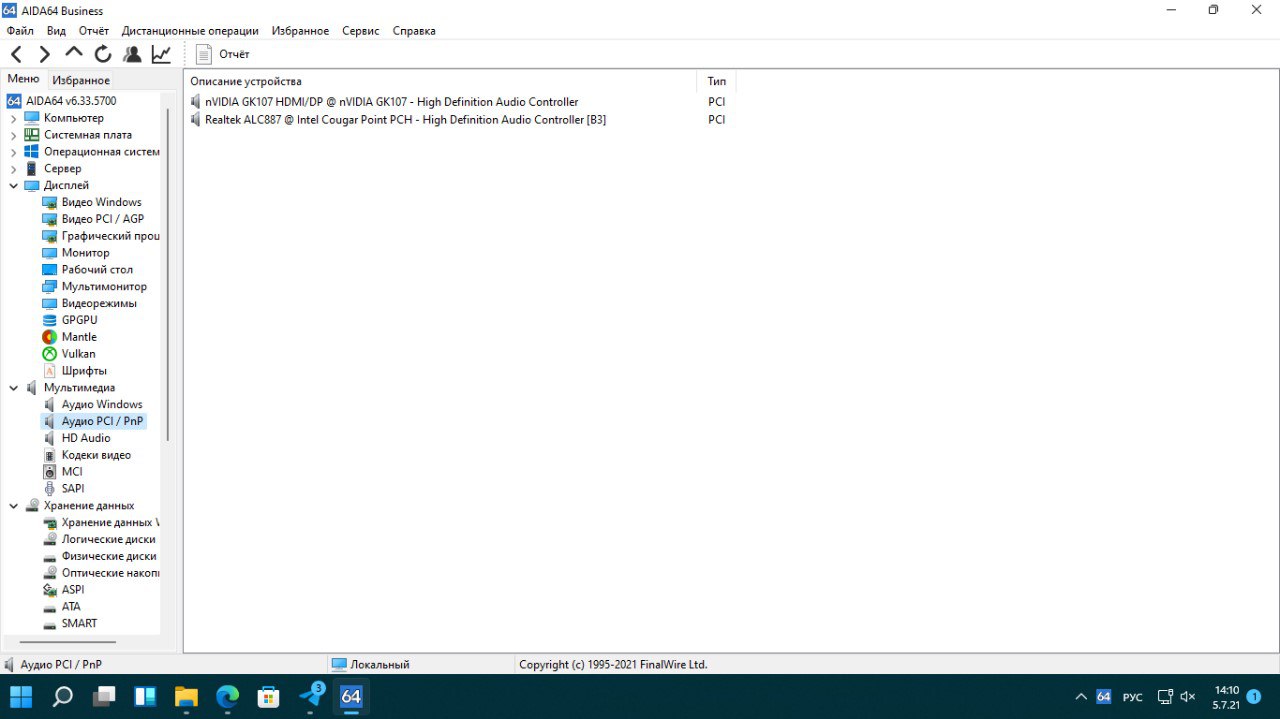Image resolution: width=1280 pixels, height=719 pixels.
Task: Click the Vulkan icon in tree
Action: 50,354
